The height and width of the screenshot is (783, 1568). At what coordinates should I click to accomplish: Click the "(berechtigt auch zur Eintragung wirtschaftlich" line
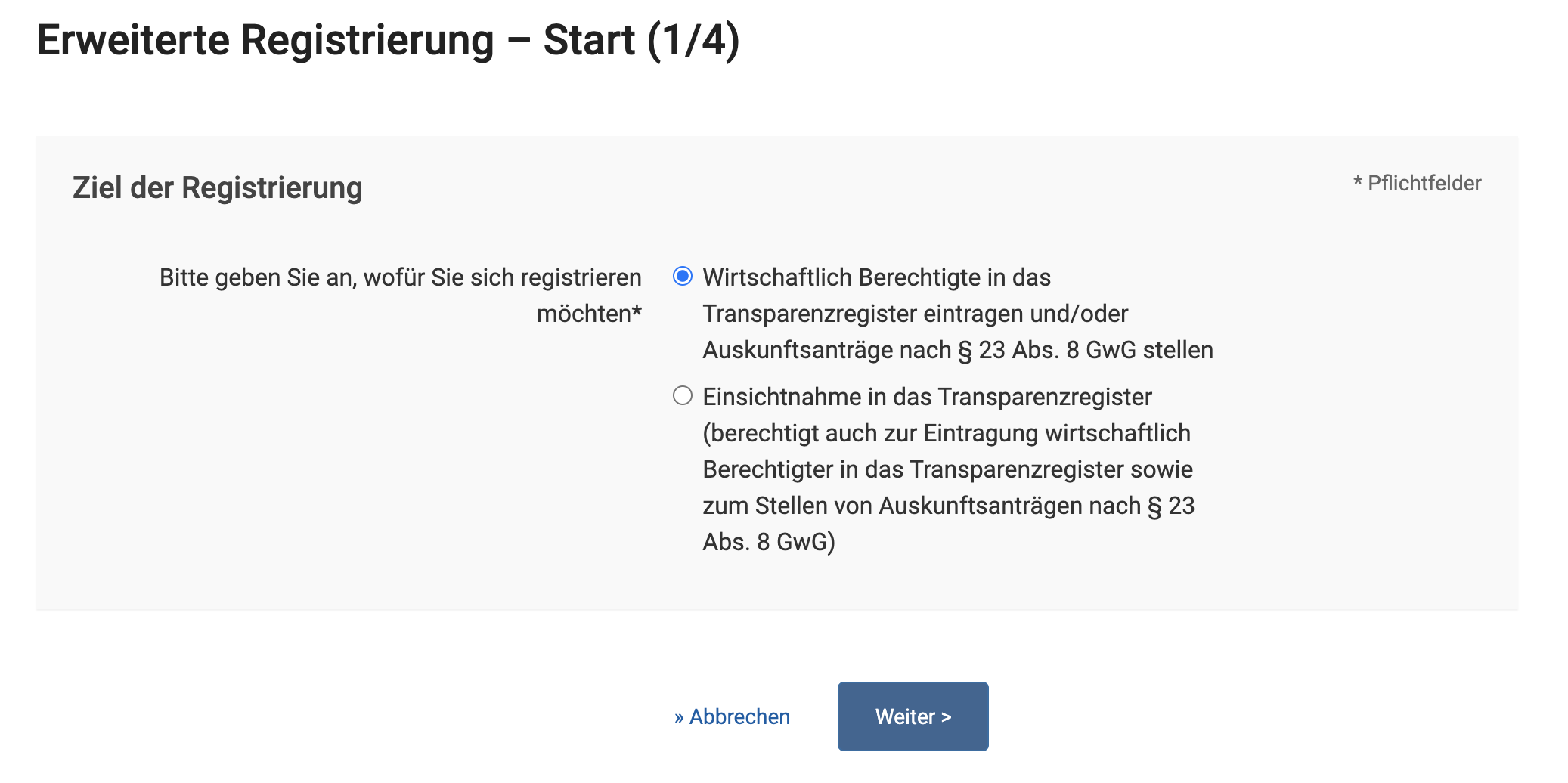point(946,433)
